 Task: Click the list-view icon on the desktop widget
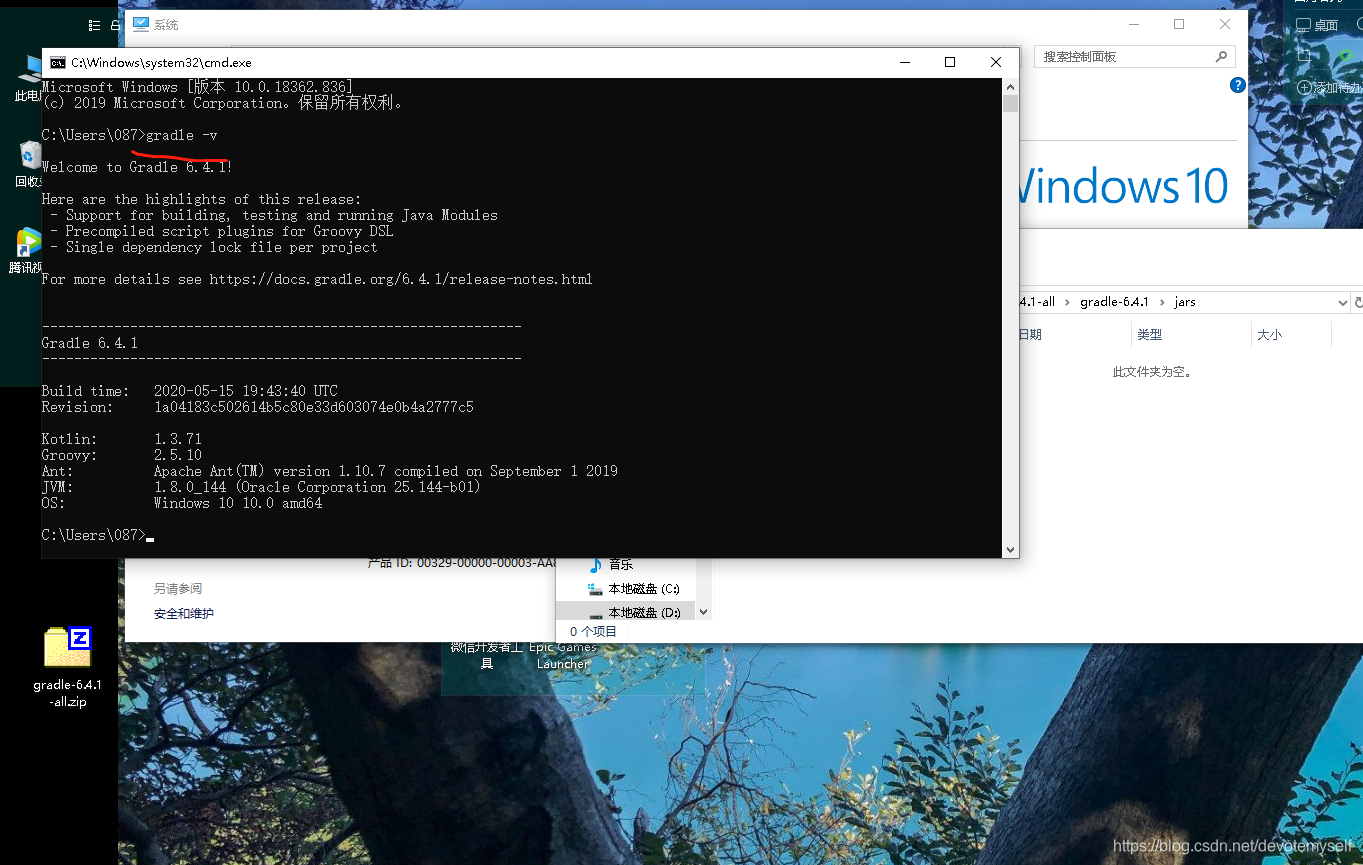point(94,25)
